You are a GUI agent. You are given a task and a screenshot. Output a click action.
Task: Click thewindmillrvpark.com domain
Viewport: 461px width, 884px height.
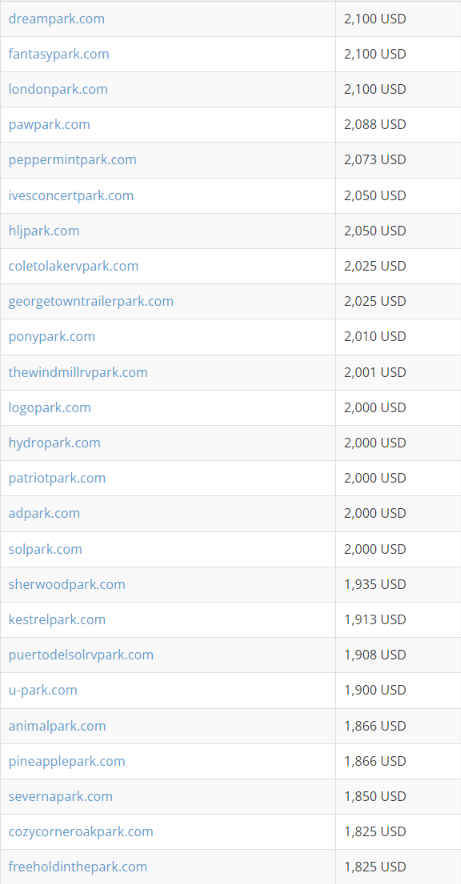click(x=78, y=372)
